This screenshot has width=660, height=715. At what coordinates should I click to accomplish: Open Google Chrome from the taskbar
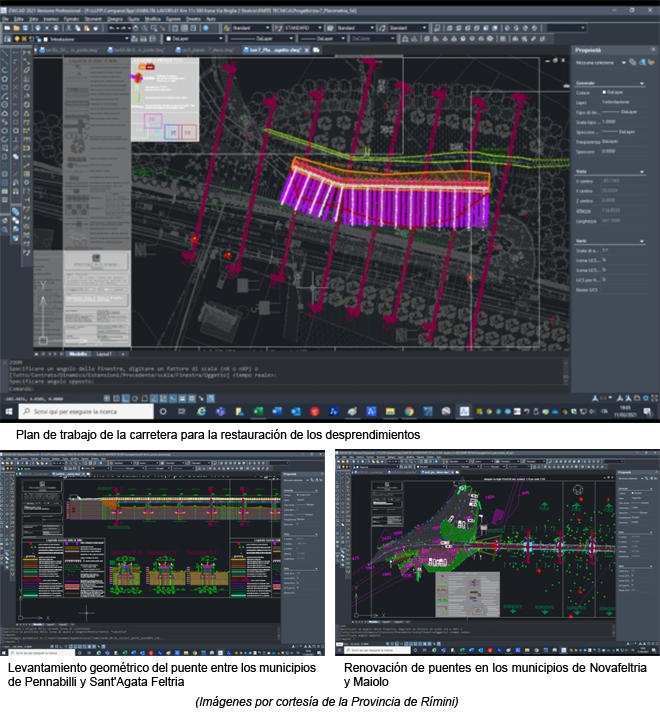(x=409, y=411)
